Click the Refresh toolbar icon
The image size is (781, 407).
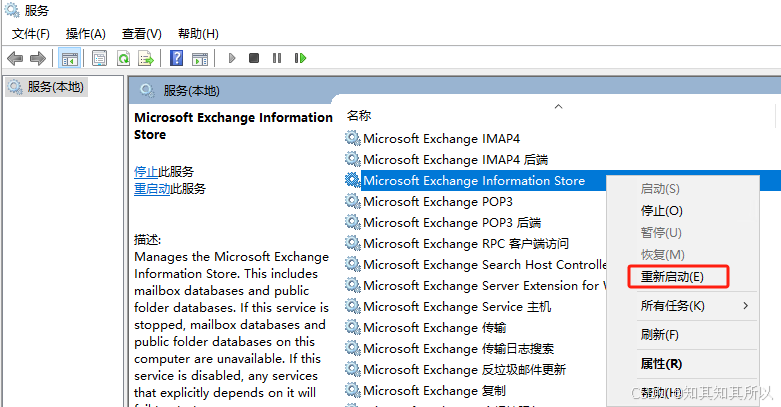123,58
